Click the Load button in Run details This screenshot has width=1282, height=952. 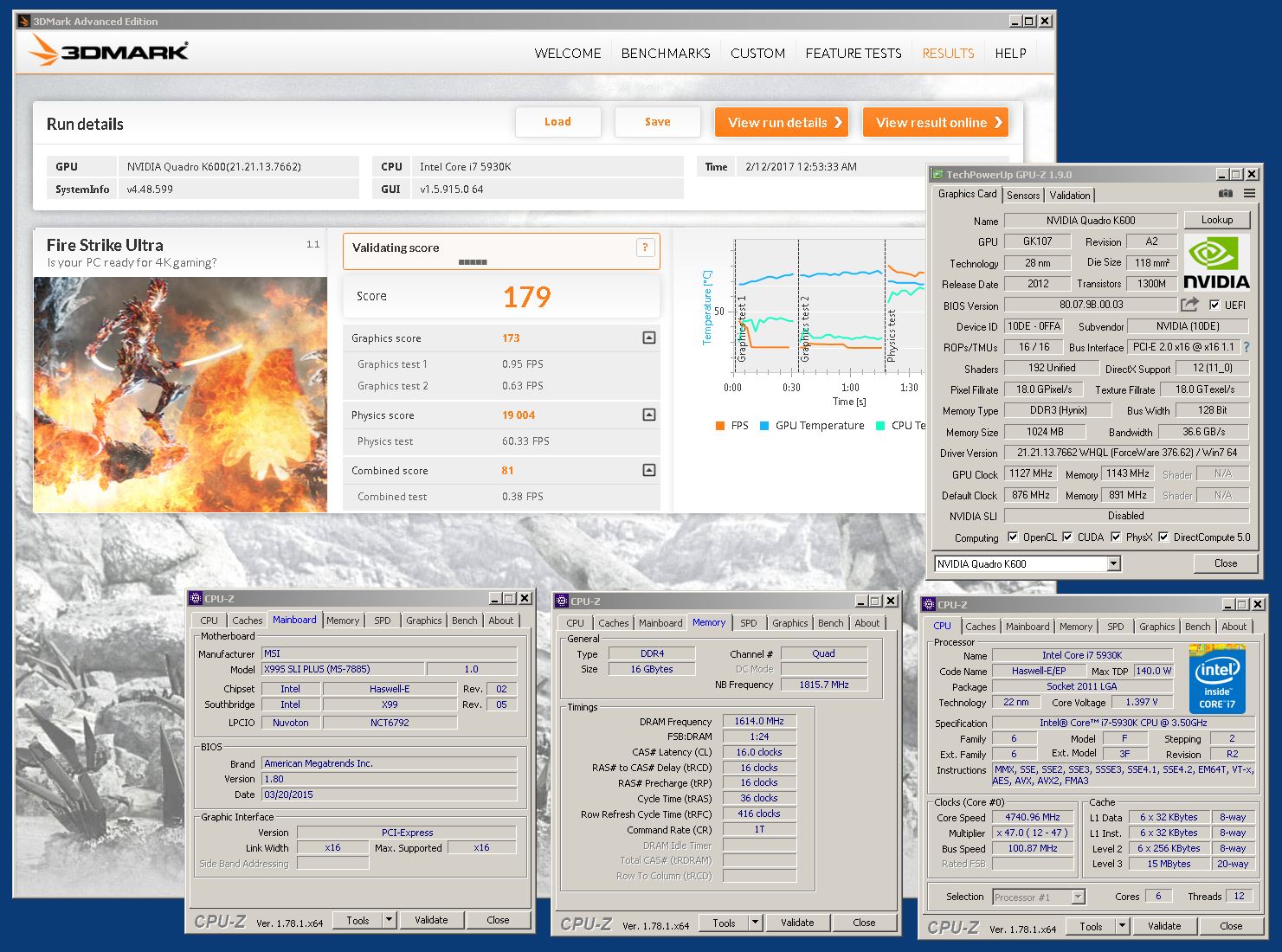click(x=557, y=122)
